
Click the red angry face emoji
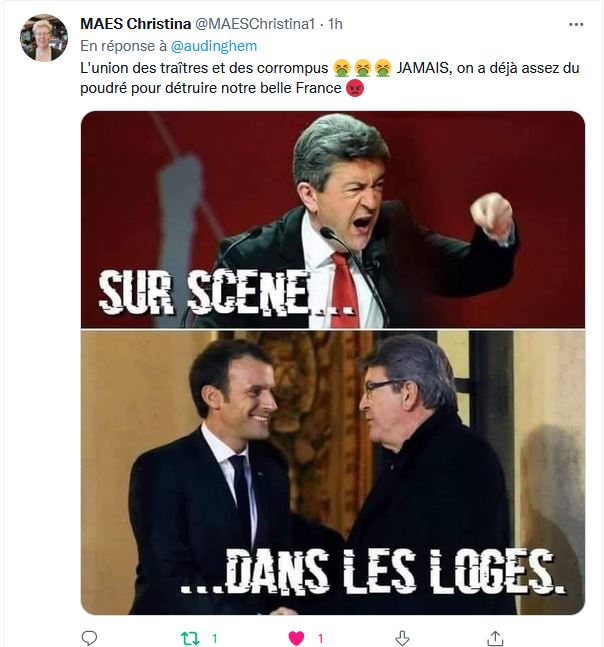(x=355, y=90)
